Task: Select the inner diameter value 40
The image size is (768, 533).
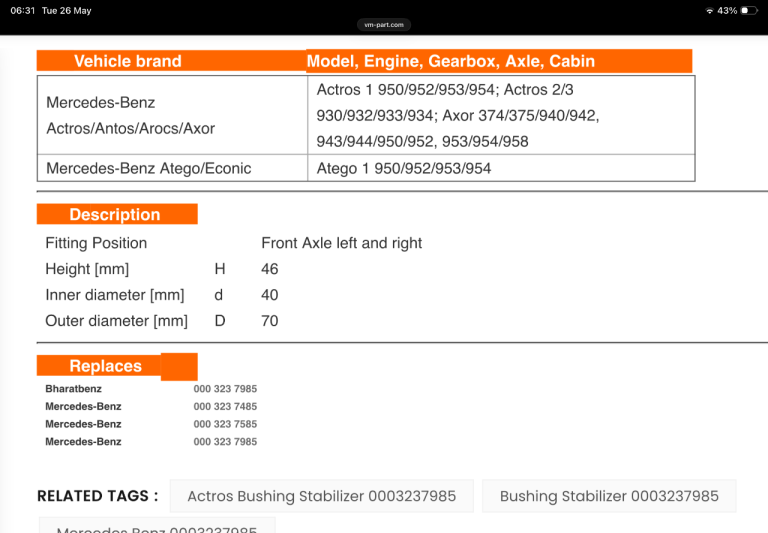Action: (x=269, y=295)
